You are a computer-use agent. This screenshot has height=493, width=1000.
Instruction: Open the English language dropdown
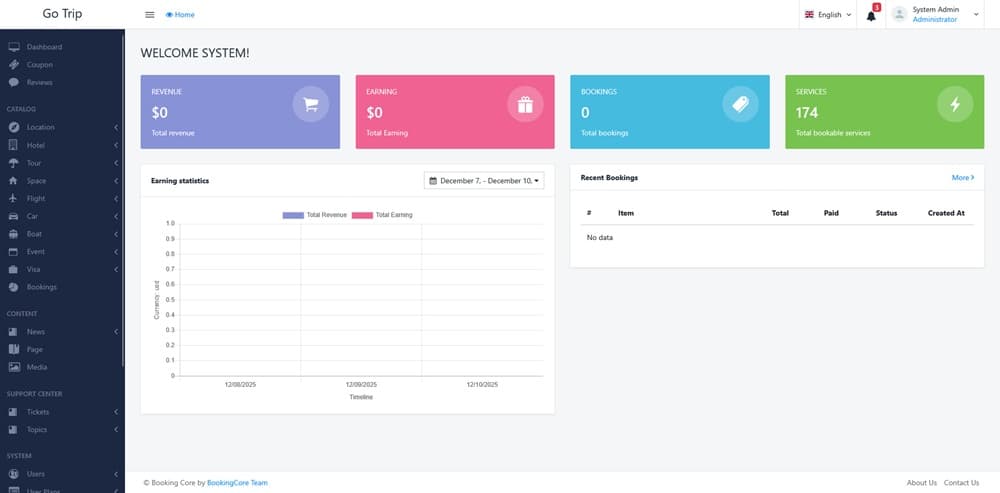(x=828, y=15)
